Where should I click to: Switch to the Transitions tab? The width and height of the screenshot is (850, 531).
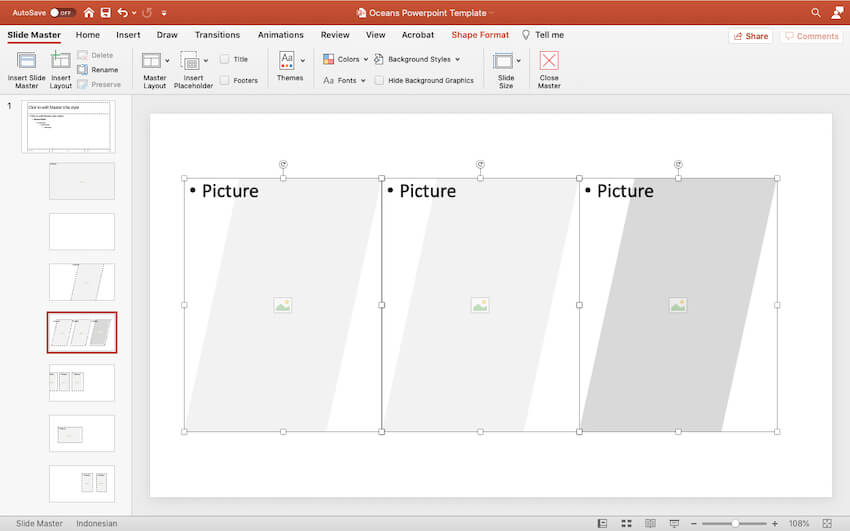[x=217, y=35]
